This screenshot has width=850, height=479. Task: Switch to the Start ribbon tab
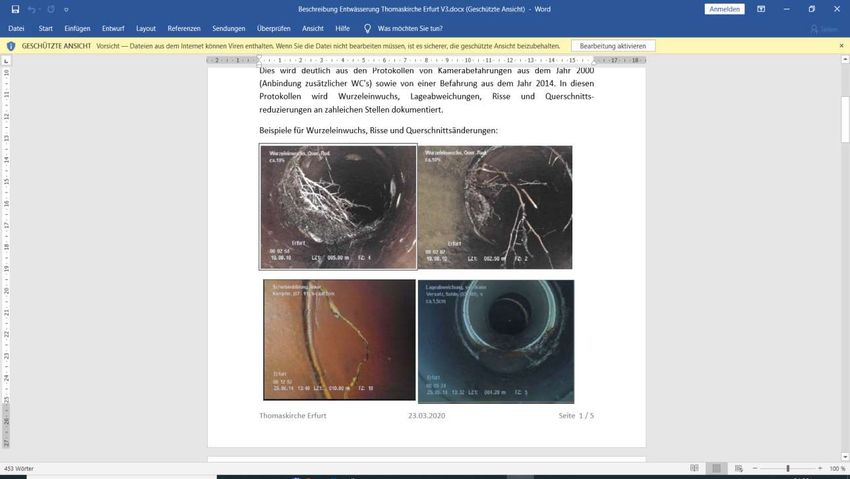click(46, 28)
